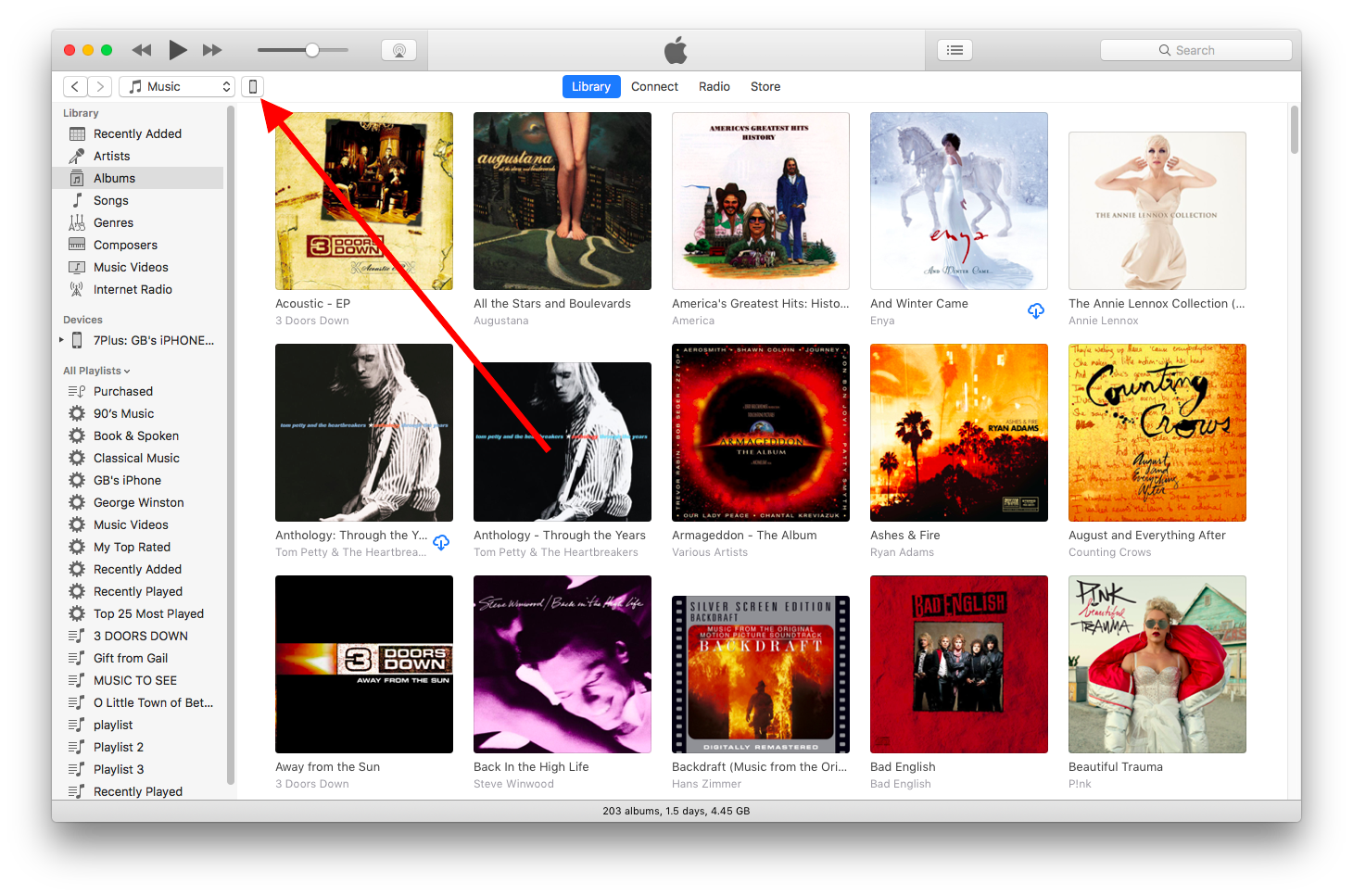Show the Up Next list button
Viewport: 1353px width, 896px height.
click(x=955, y=50)
